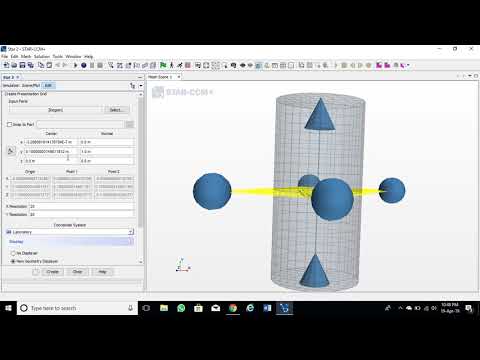Image resolution: width=480 pixels, height=360 pixels.
Task: Select the In Displayer radio option
Action: (13, 253)
